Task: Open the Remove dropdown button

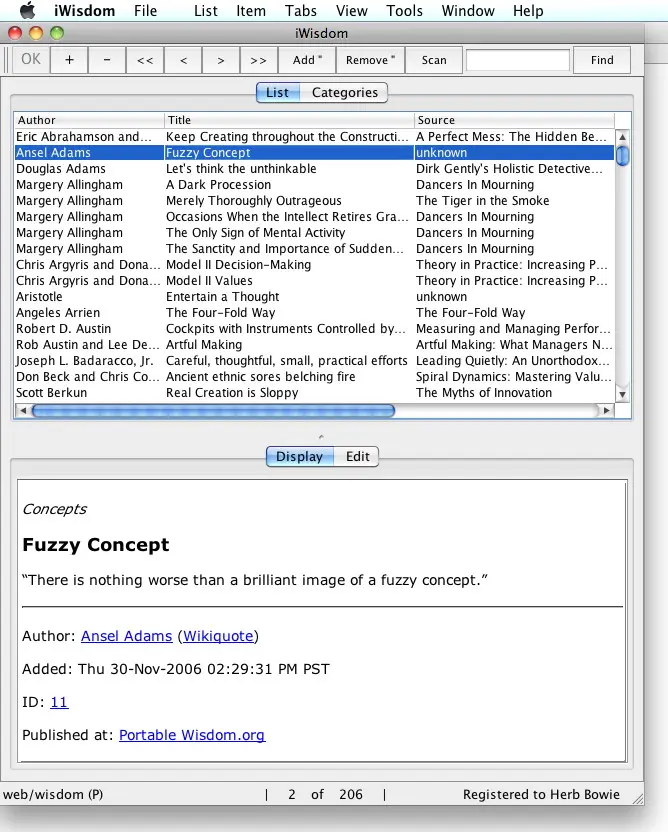Action: (x=370, y=59)
